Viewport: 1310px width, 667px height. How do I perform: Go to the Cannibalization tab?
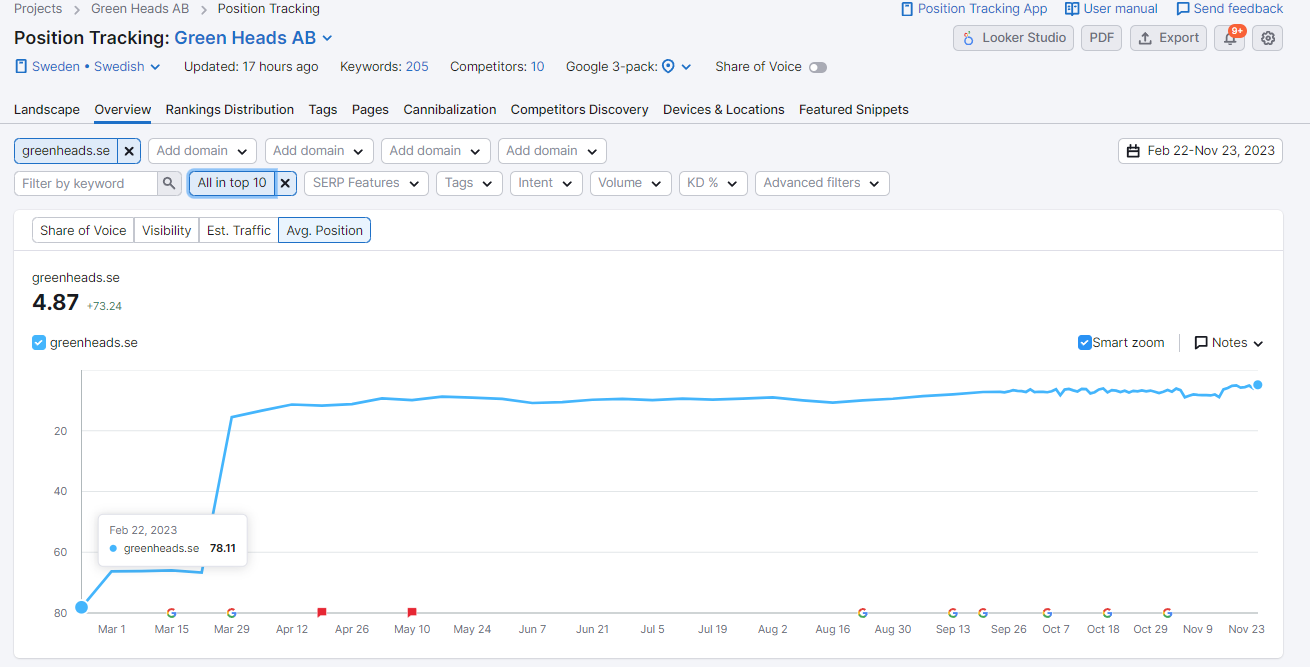click(x=450, y=110)
